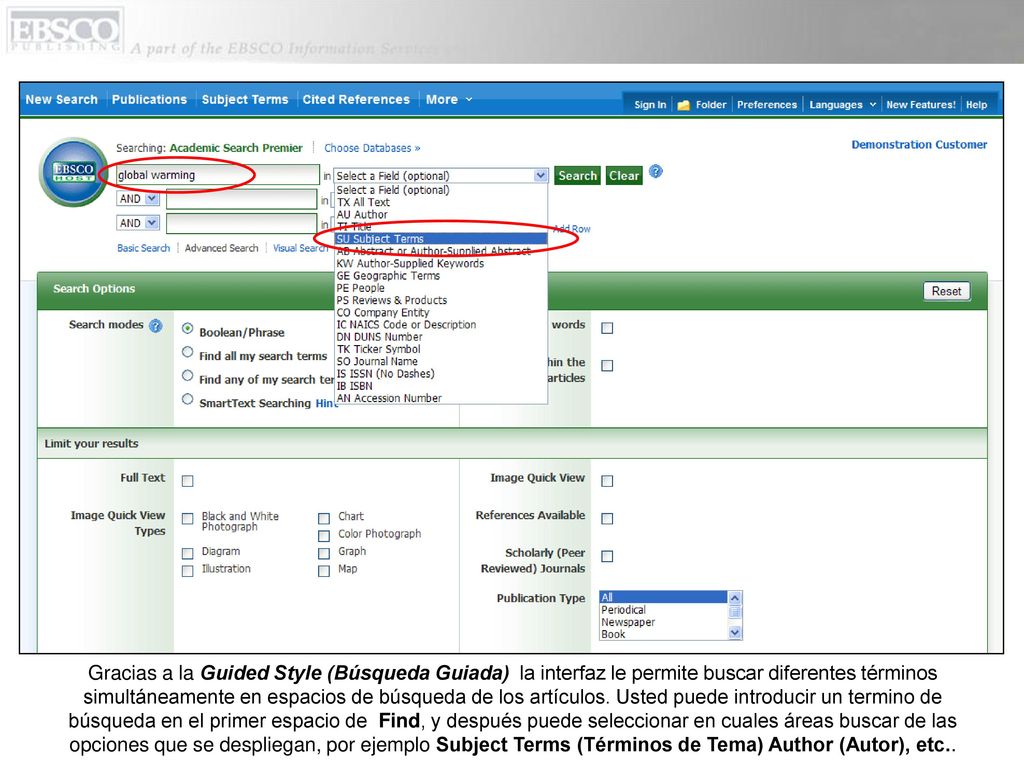Open the second AND operator dropdown
Image resolution: width=1024 pixels, height=768 pixels.
pos(152,223)
